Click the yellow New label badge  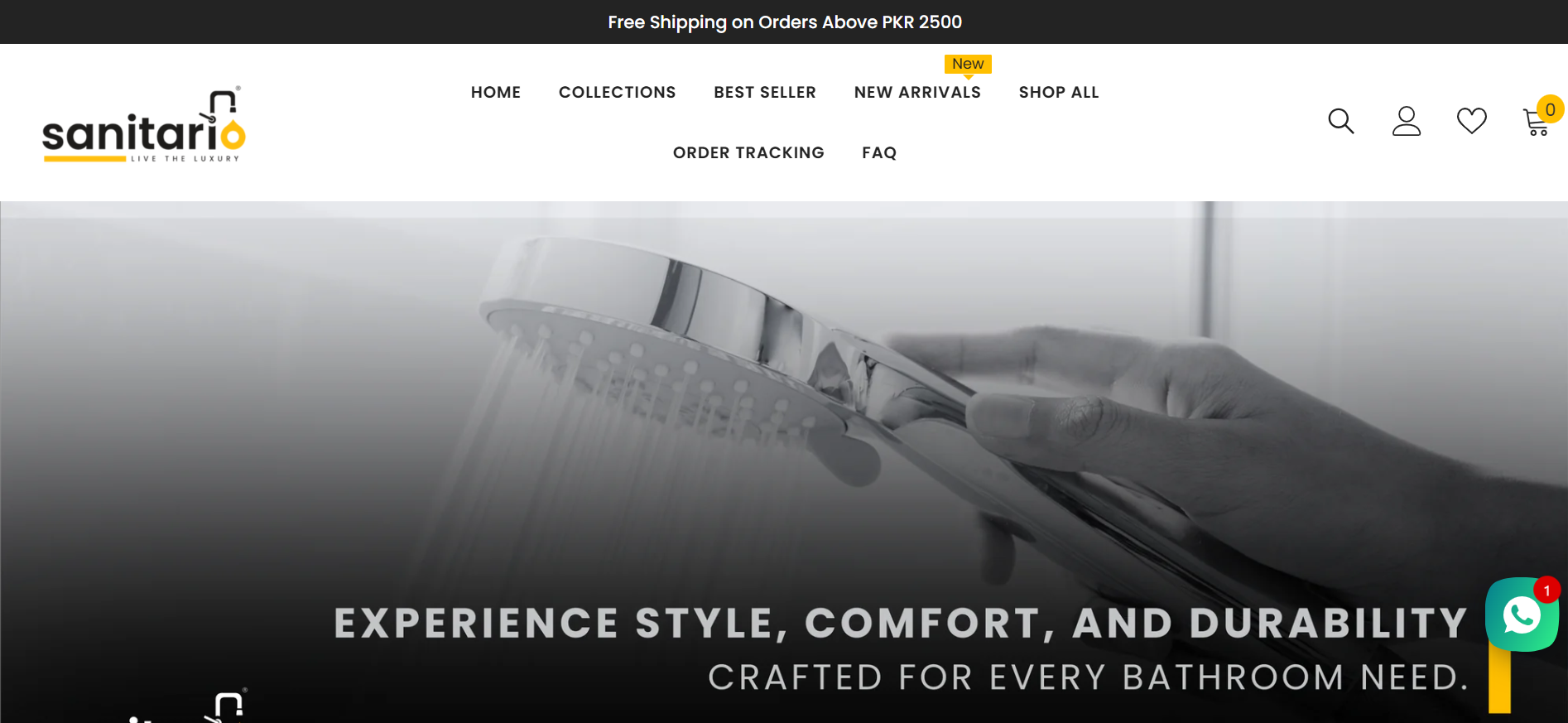(968, 65)
